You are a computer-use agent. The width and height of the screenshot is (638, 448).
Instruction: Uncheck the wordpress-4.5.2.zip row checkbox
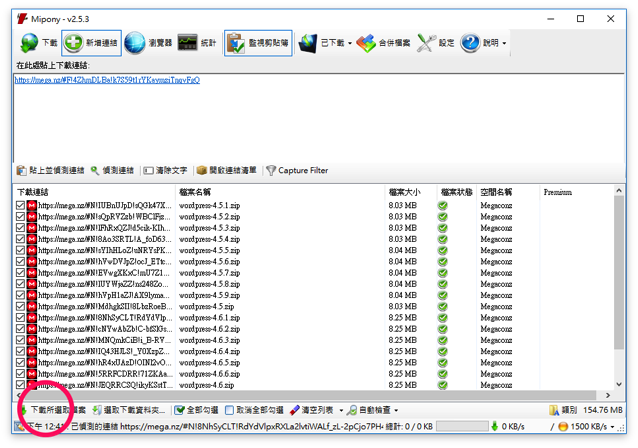(20, 216)
